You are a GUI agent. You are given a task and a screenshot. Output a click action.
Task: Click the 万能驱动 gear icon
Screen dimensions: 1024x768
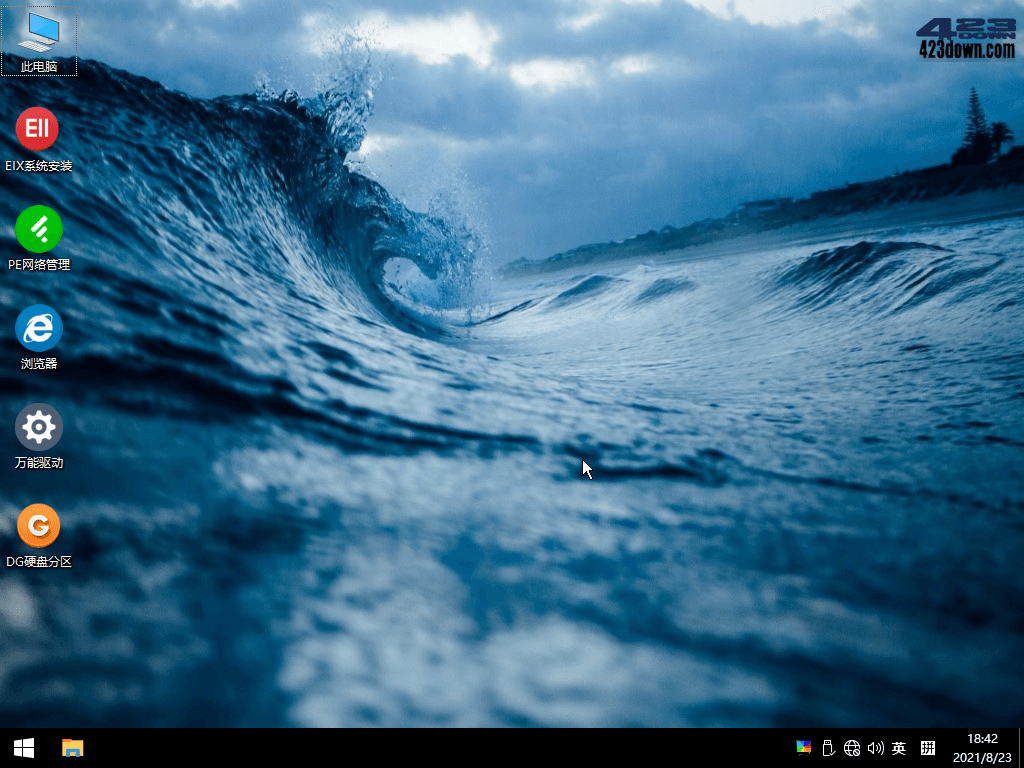[38, 426]
